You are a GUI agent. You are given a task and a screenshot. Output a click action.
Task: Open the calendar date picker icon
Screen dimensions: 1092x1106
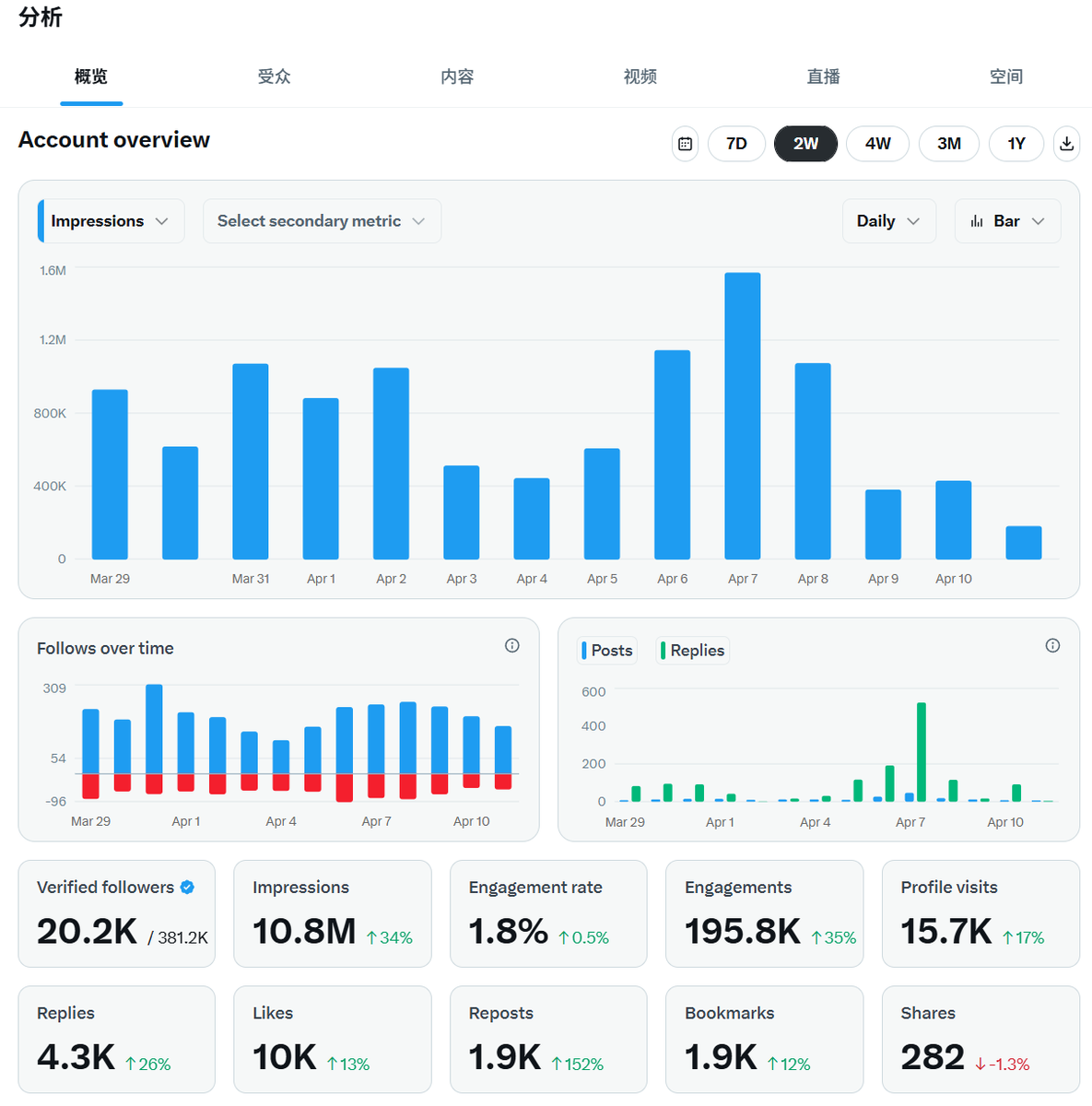[x=685, y=144]
